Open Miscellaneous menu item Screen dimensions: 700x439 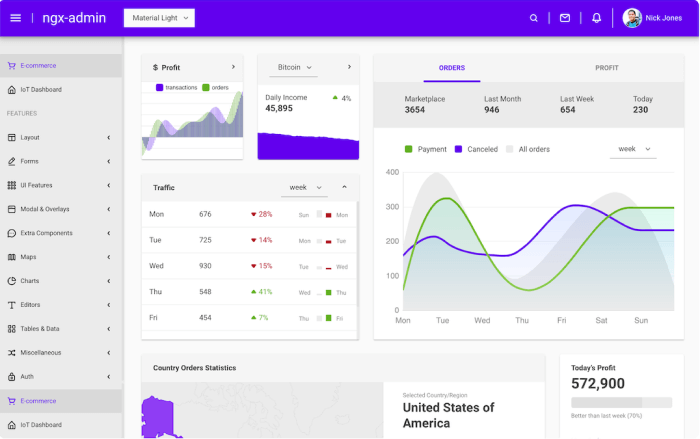[x=61, y=353]
